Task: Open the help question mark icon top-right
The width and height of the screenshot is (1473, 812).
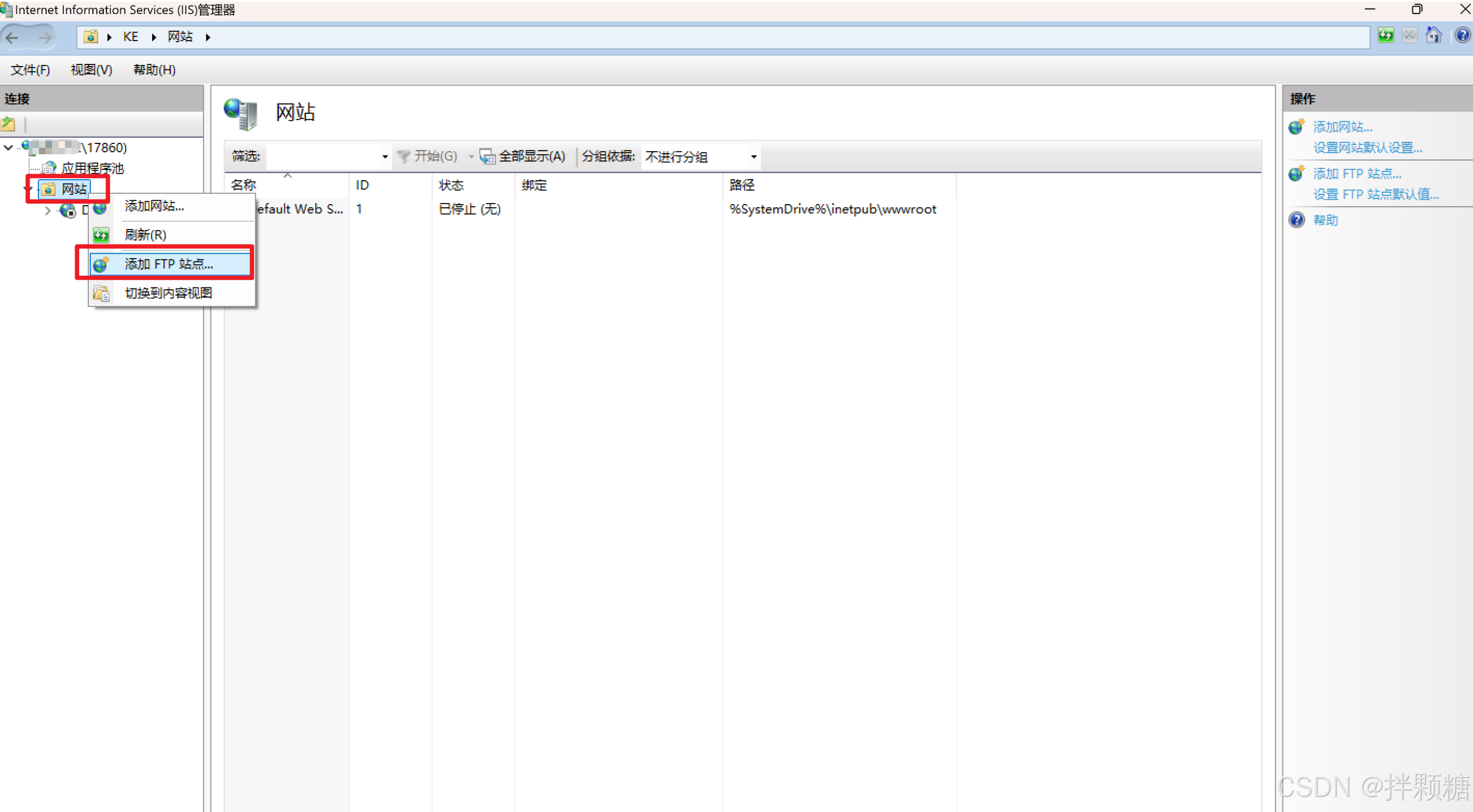Action: tap(1462, 35)
